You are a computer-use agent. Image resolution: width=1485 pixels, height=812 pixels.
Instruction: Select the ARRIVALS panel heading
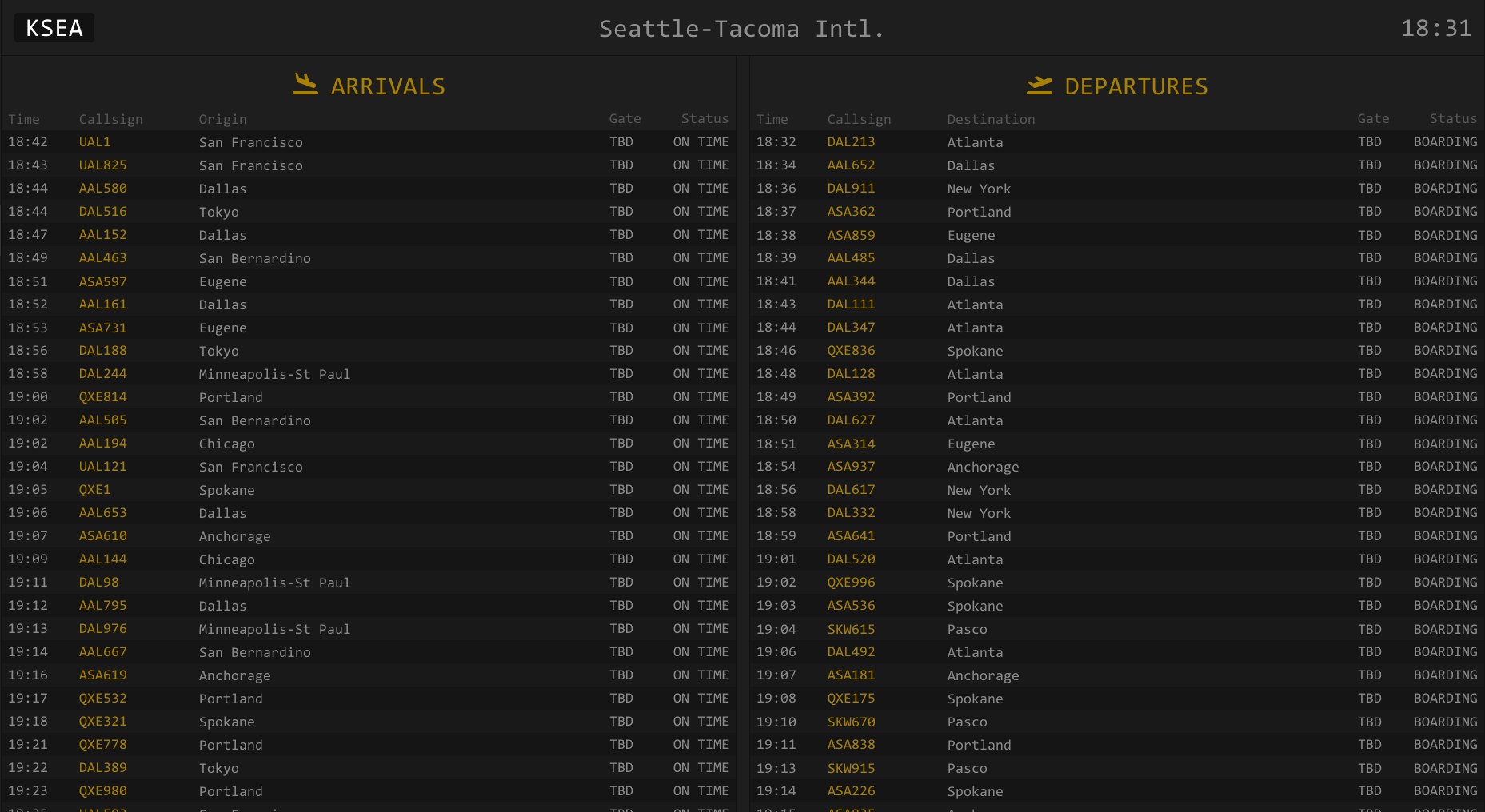coord(388,86)
